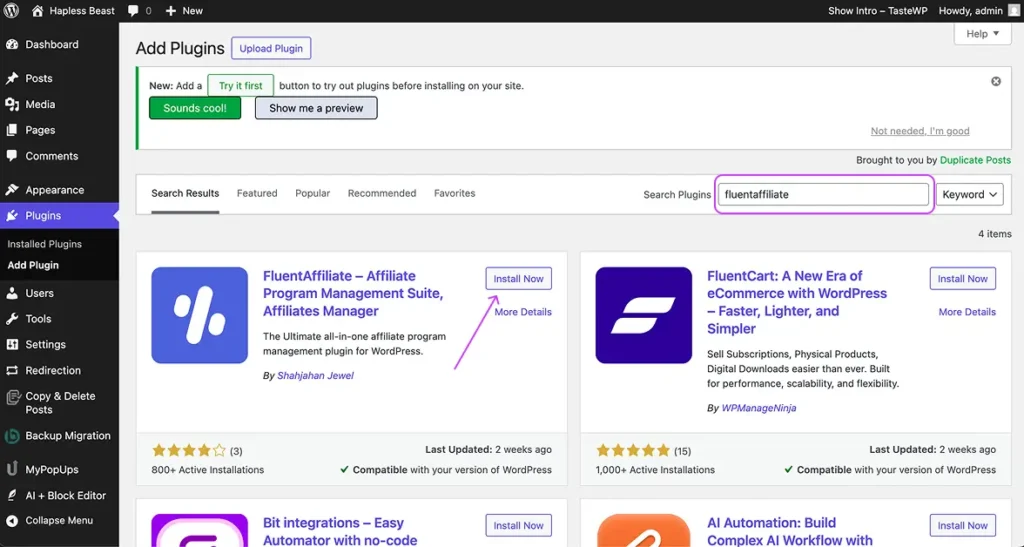This screenshot has height=547, width=1024.
Task: Click the Media library icon
Action: [12, 104]
